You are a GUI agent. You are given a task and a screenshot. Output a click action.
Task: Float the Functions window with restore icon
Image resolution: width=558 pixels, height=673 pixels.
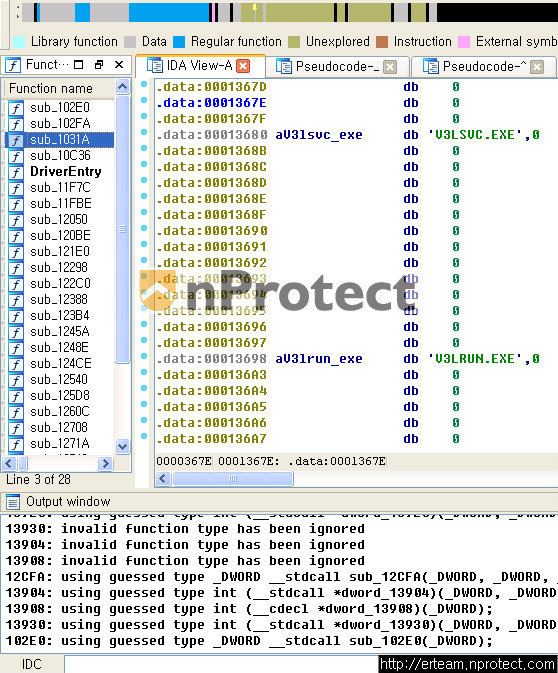(x=99, y=65)
